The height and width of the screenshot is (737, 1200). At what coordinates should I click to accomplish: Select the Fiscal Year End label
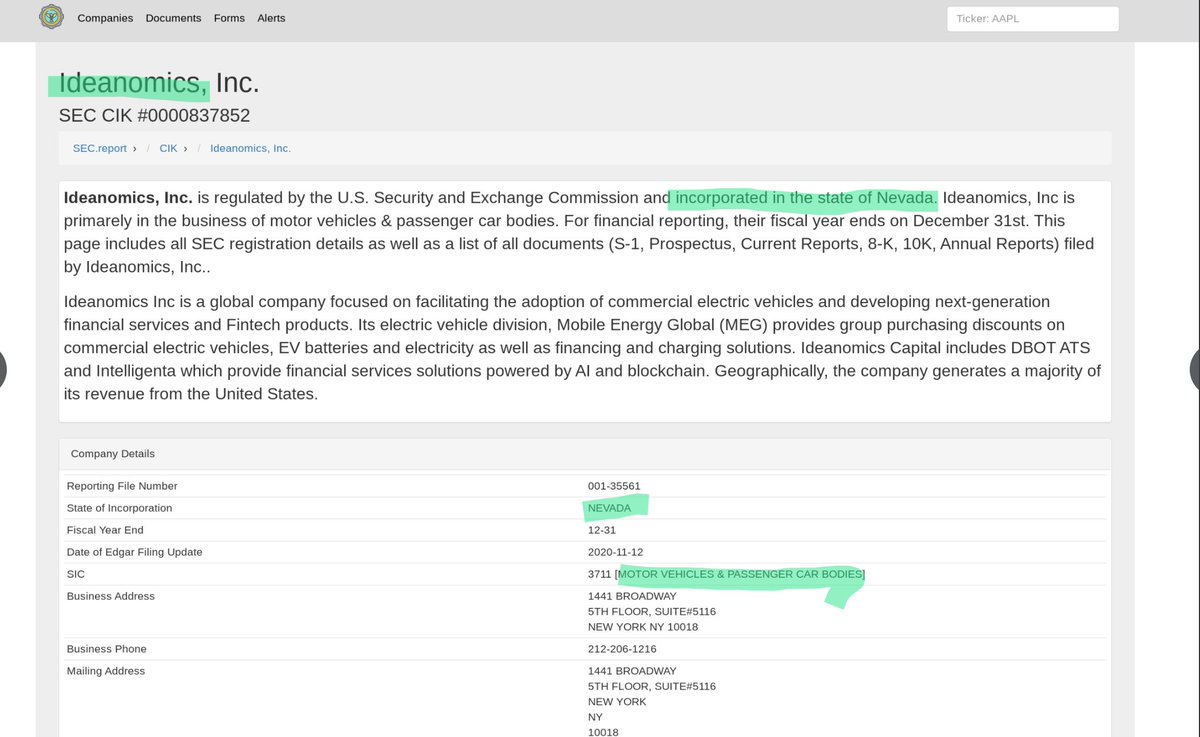(105, 530)
